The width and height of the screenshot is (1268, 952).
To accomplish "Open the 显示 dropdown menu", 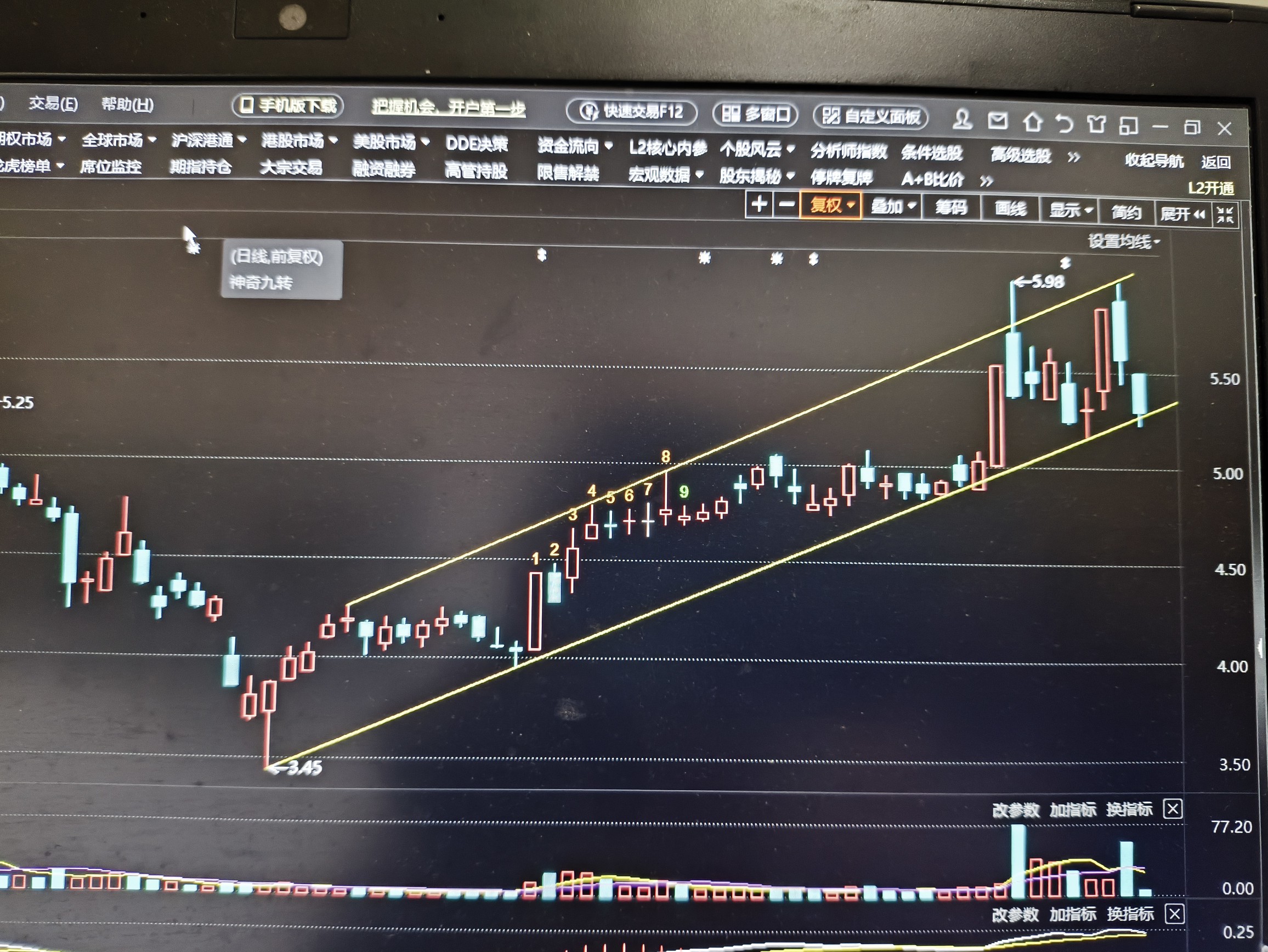I will 1069,211.
